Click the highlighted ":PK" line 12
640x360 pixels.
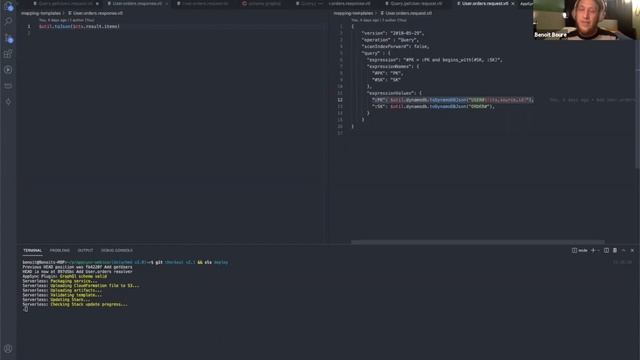click(x=452, y=100)
